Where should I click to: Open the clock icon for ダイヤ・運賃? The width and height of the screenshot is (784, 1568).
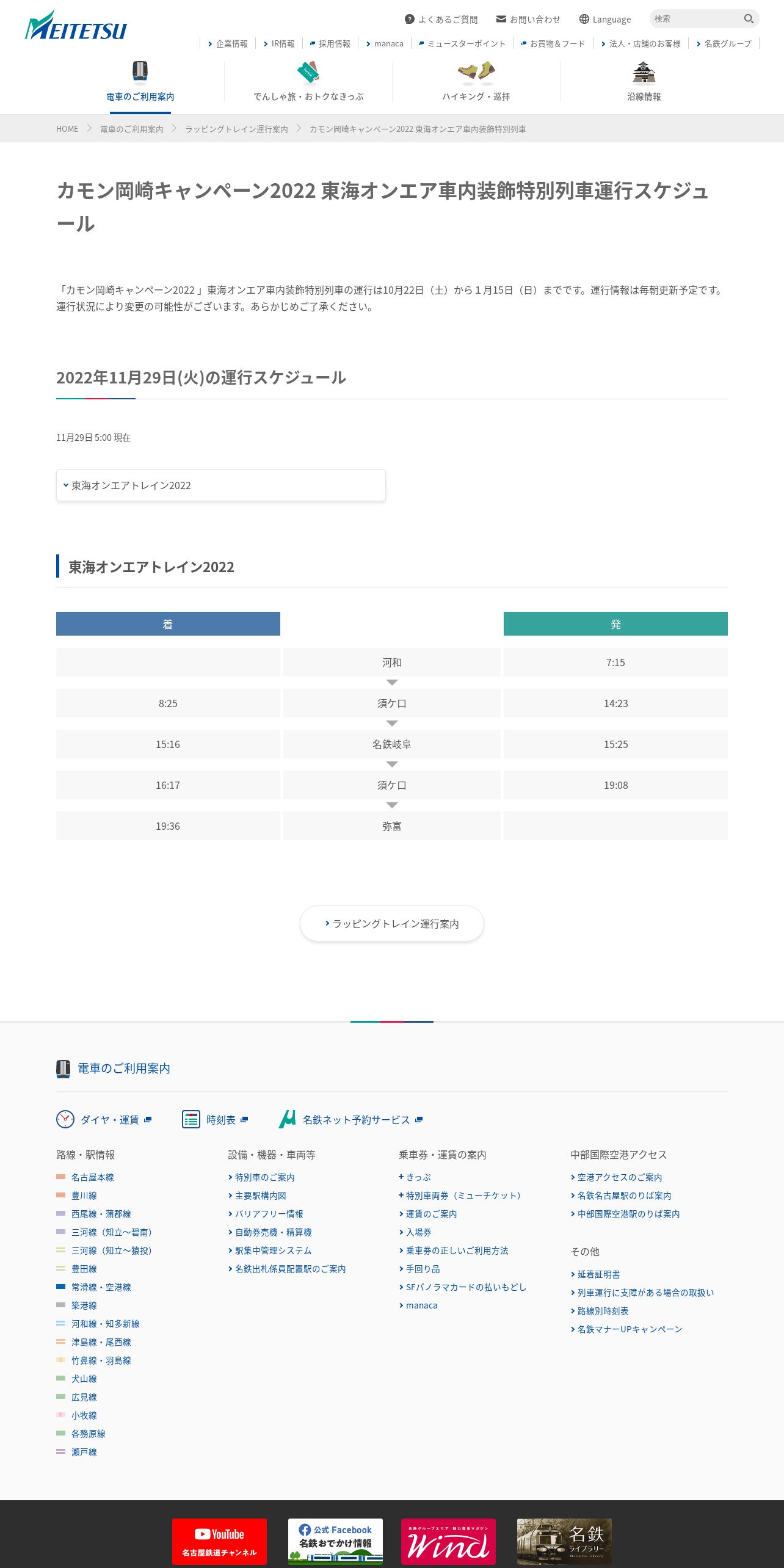coord(65,1119)
